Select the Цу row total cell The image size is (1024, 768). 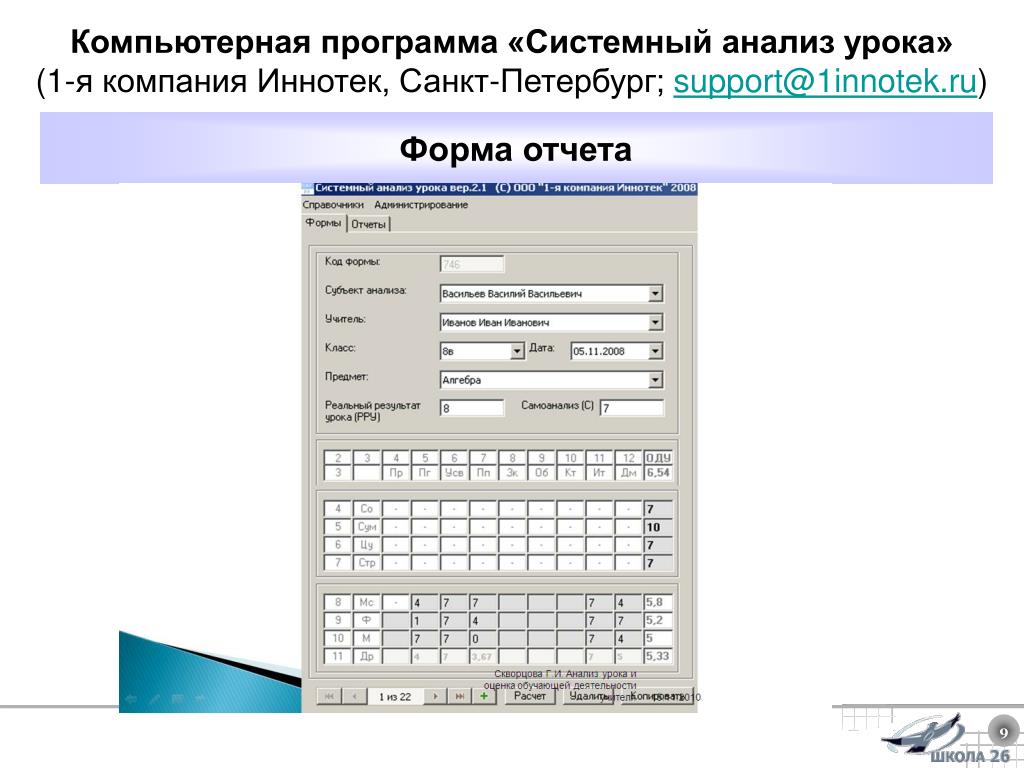click(x=658, y=545)
